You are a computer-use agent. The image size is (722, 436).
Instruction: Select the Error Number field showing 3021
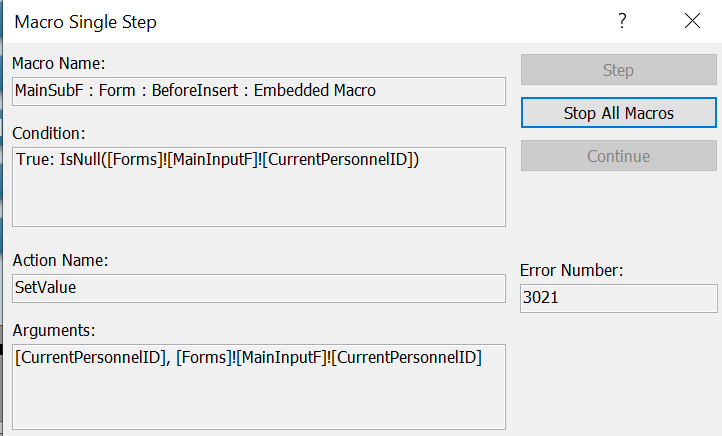[618, 298]
